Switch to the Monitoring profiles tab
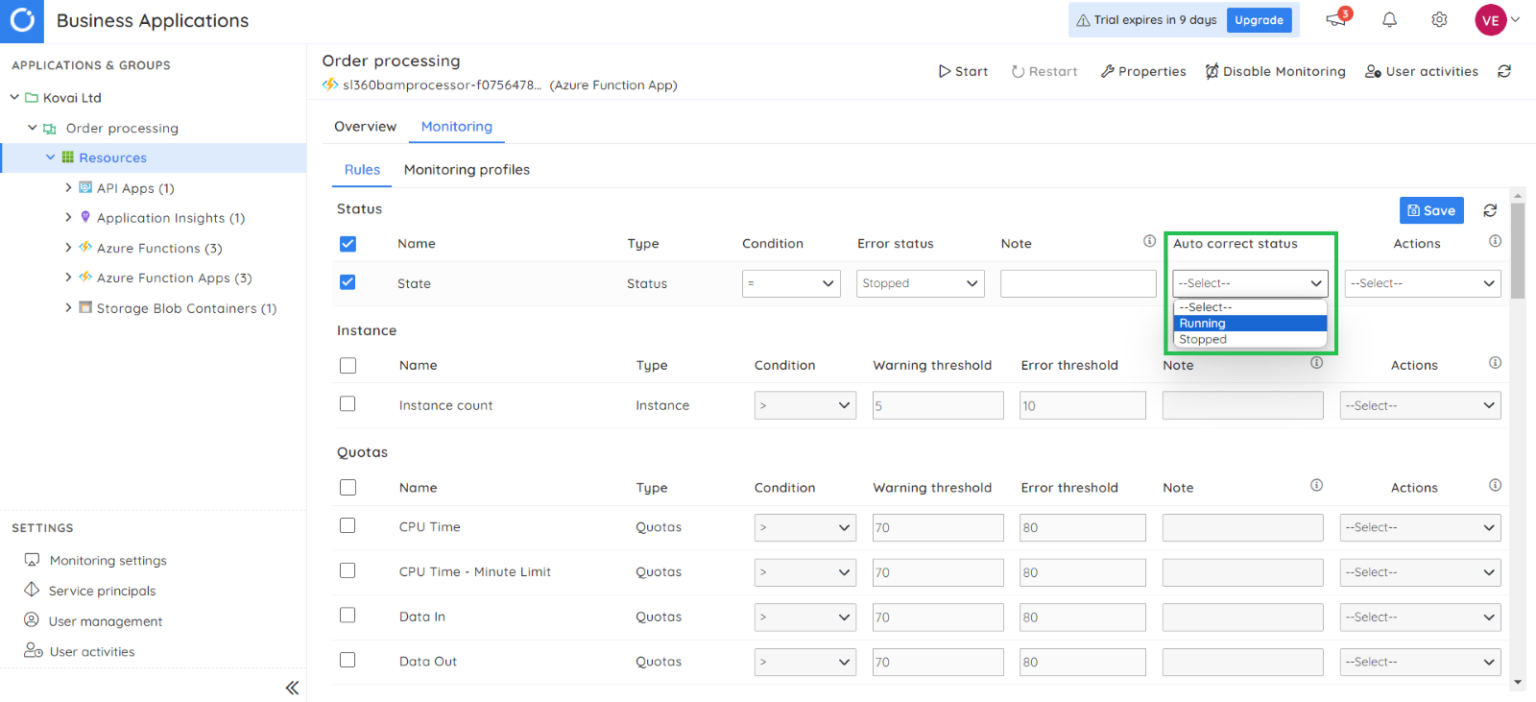The image size is (1536, 702). 466,169
